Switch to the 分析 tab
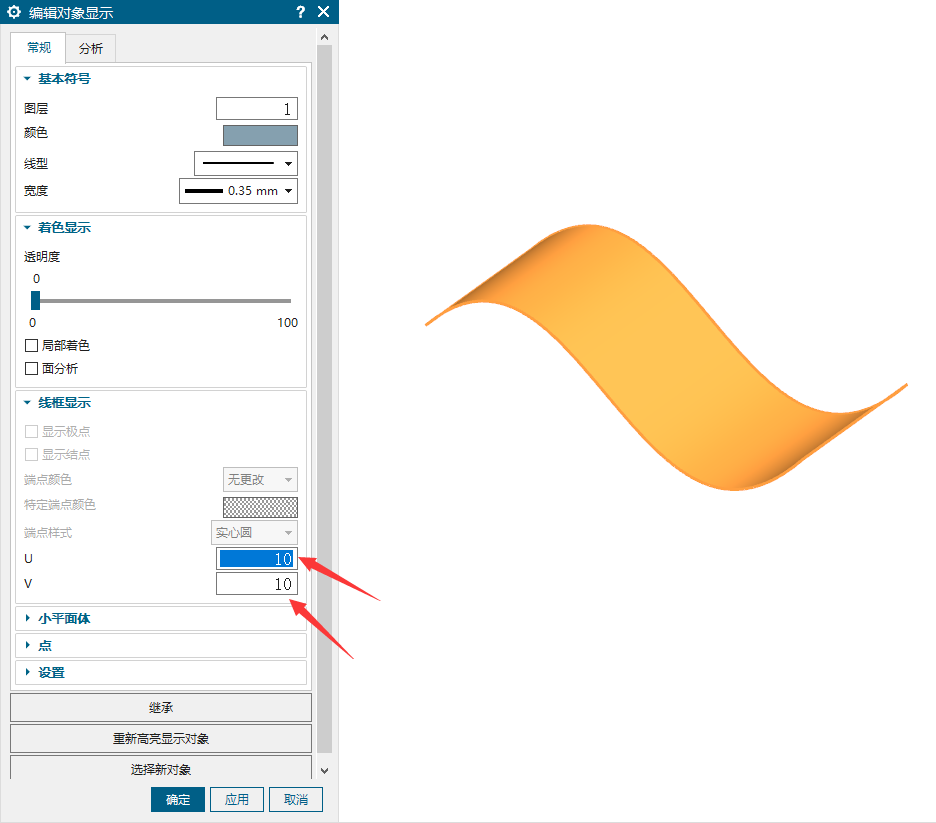936x823 pixels. 91,48
